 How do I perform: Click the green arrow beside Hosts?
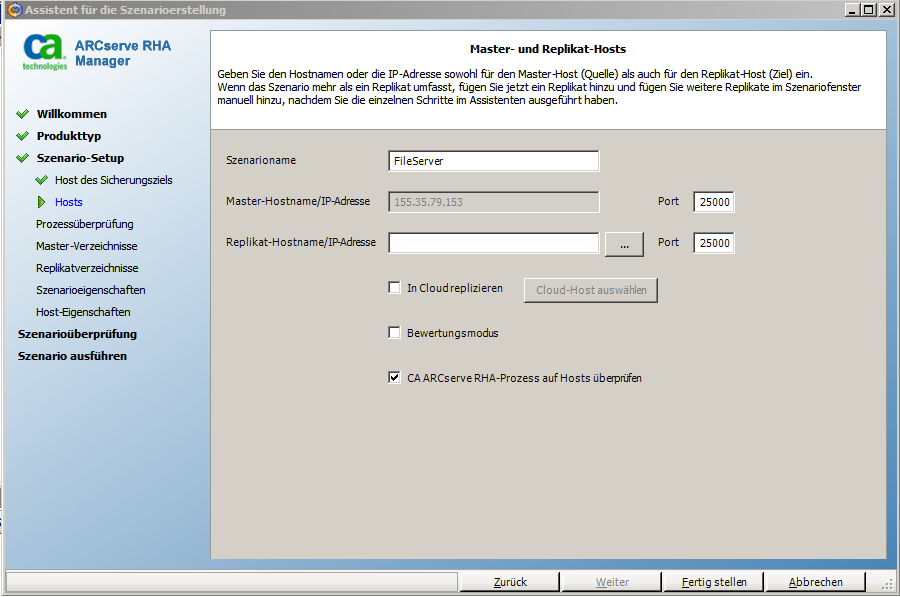[x=41, y=202]
